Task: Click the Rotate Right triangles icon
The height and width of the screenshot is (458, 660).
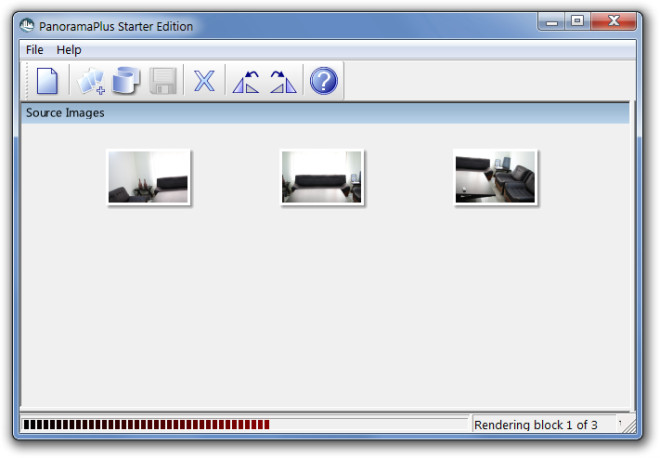Action: point(283,82)
